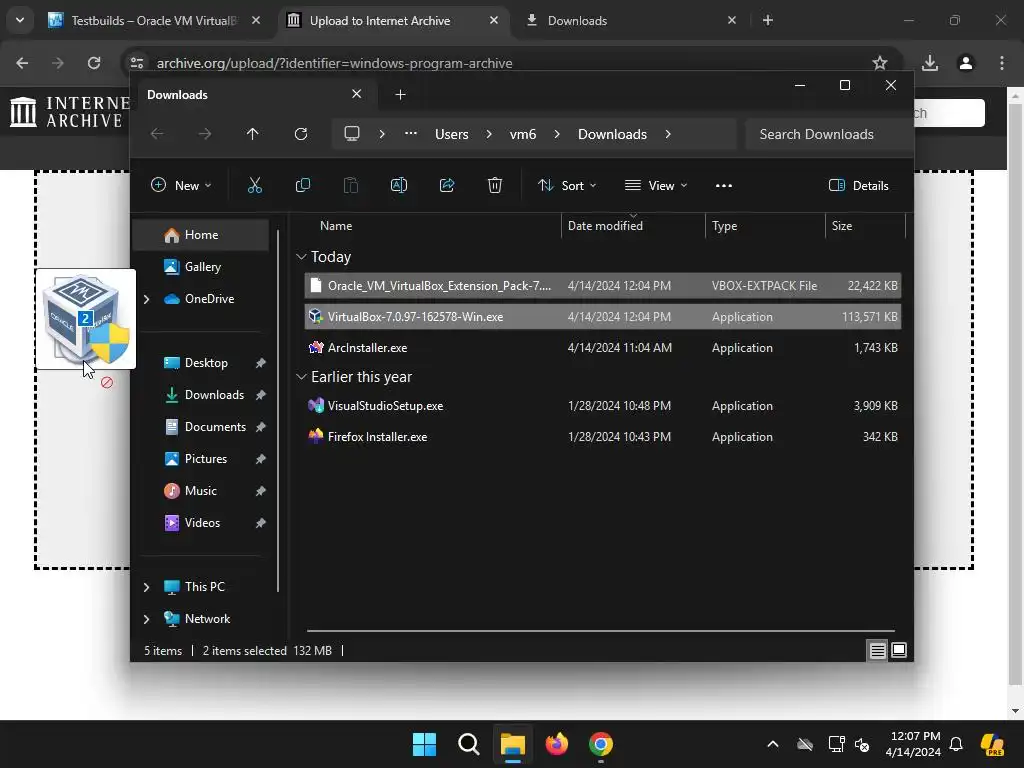Open the See more three-dots menu in Explorer toolbar

pos(724,185)
